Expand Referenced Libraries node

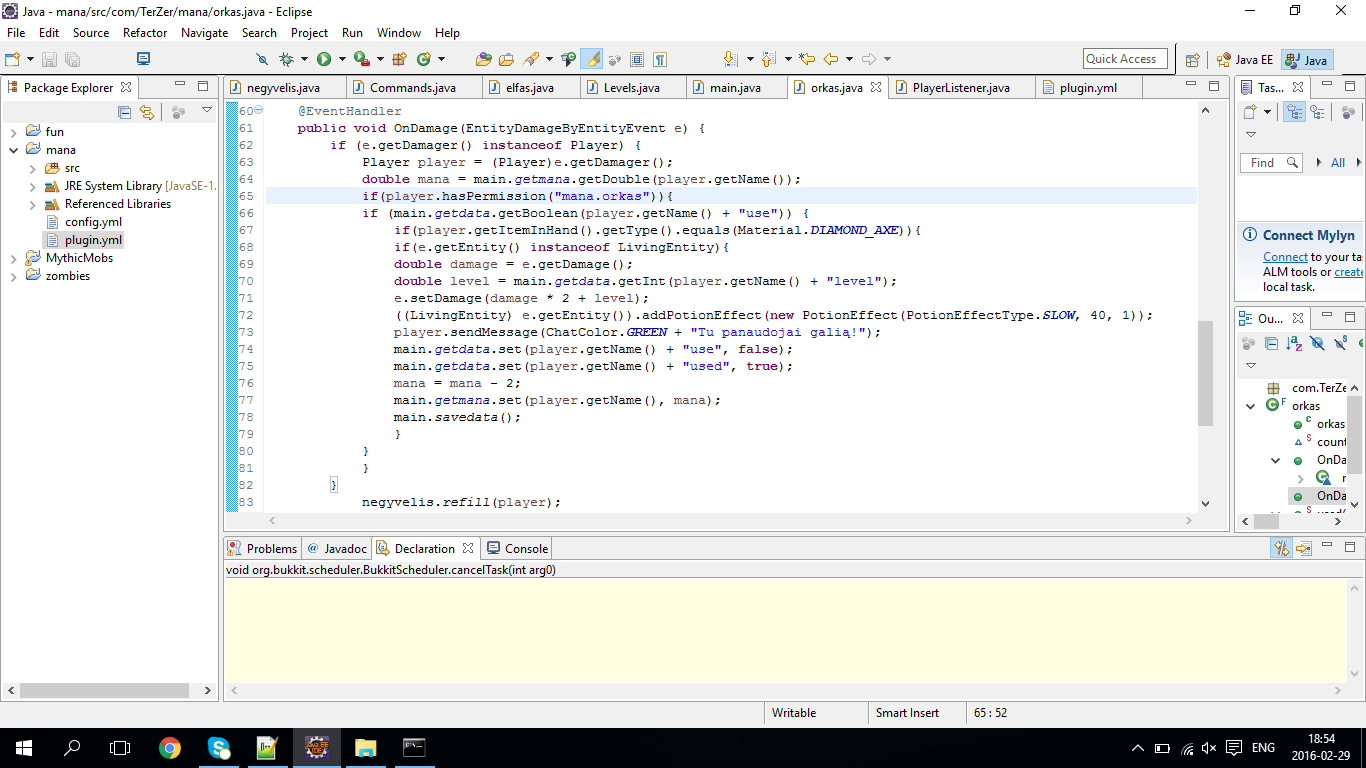pos(32,204)
